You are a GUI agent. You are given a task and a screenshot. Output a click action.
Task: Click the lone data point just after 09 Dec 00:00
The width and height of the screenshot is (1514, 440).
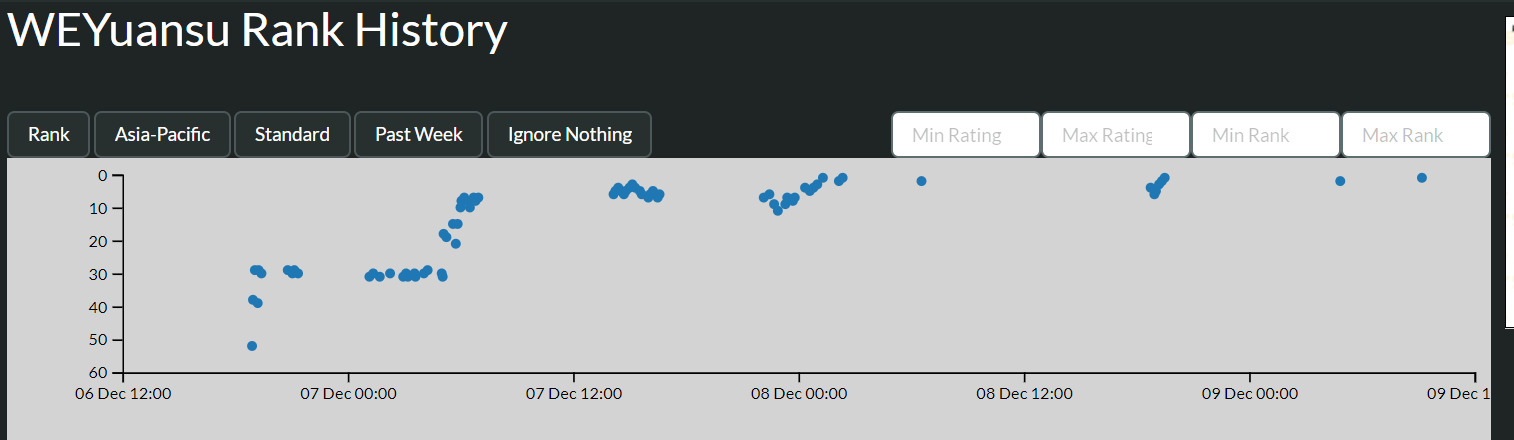coord(1340,181)
